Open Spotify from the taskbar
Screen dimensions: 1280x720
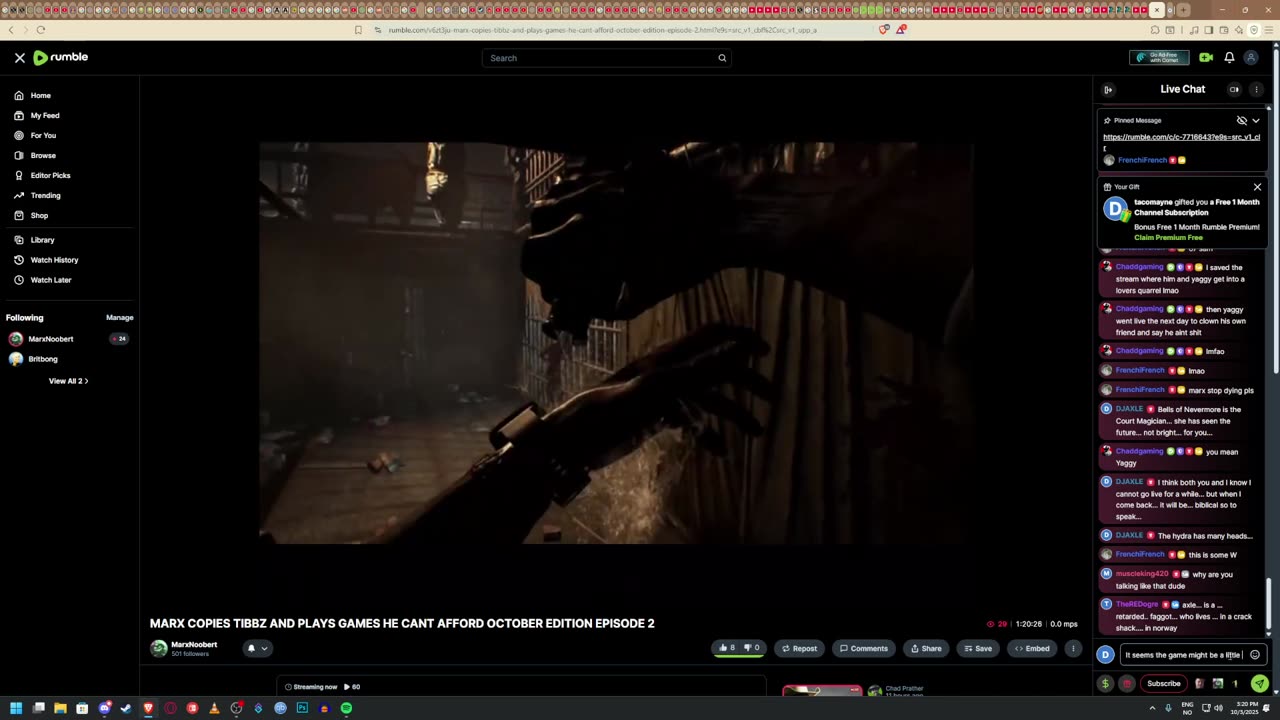[x=346, y=708]
